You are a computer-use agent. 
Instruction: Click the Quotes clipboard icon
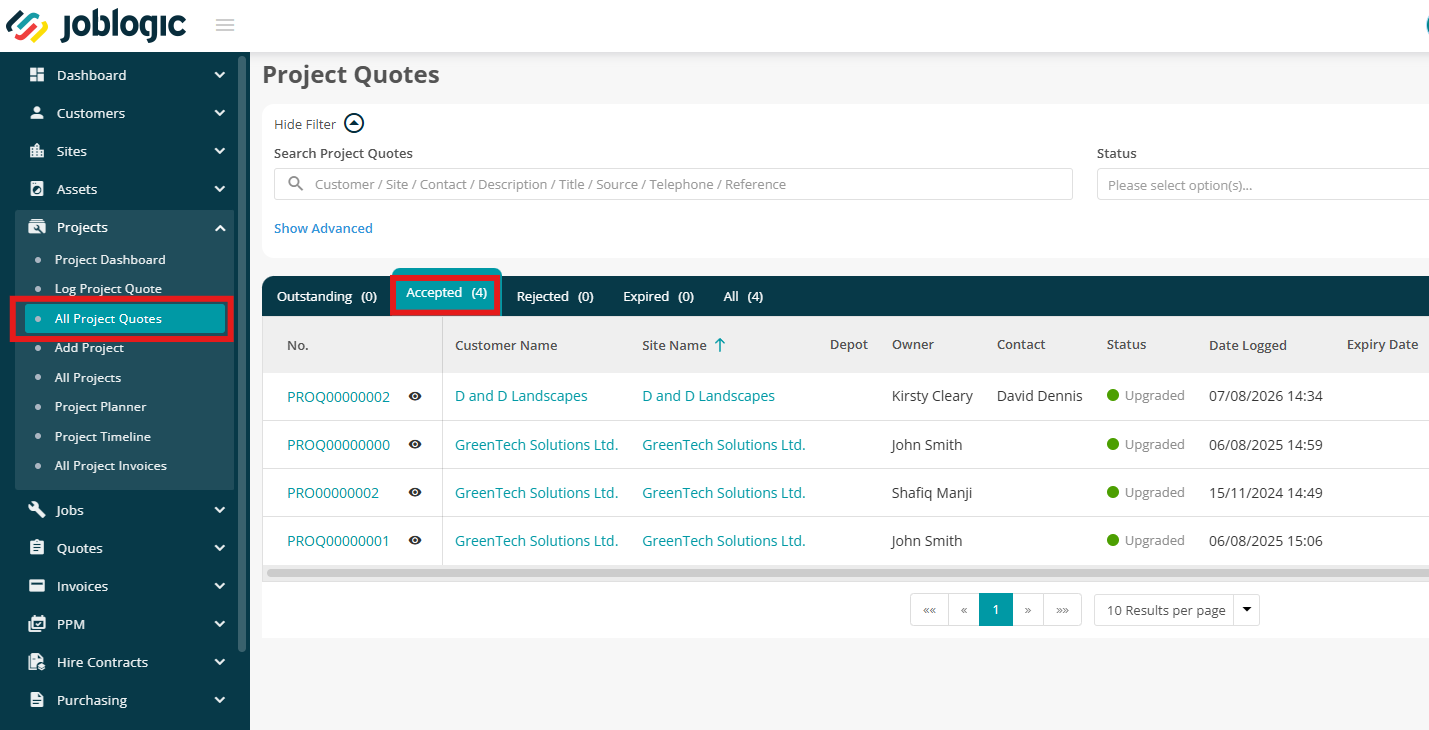pyautogui.click(x=37, y=548)
